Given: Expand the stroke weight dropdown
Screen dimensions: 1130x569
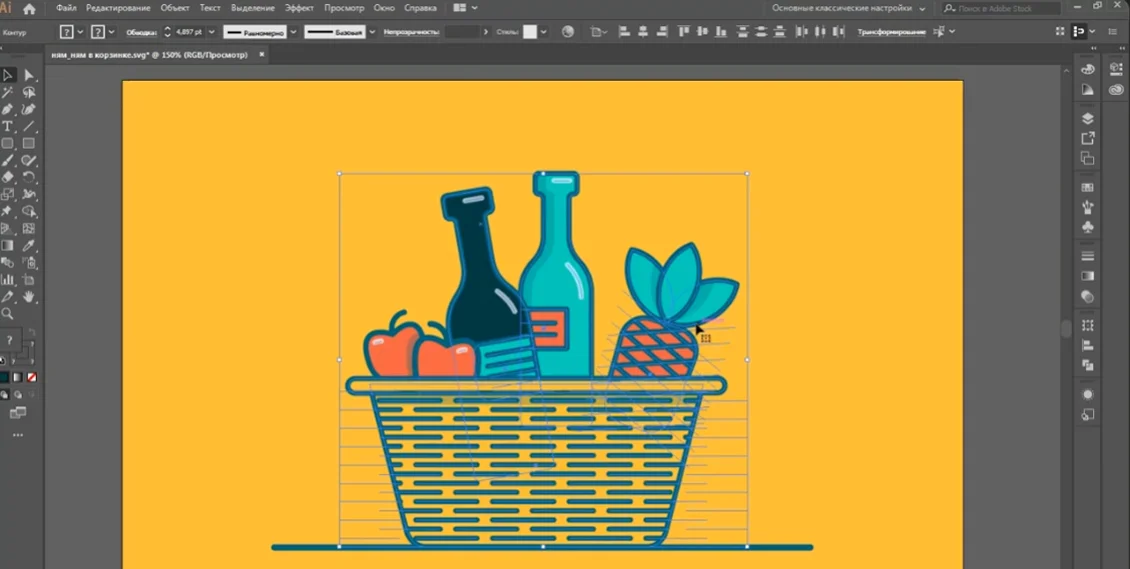Looking at the screenshot, I should 213,32.
